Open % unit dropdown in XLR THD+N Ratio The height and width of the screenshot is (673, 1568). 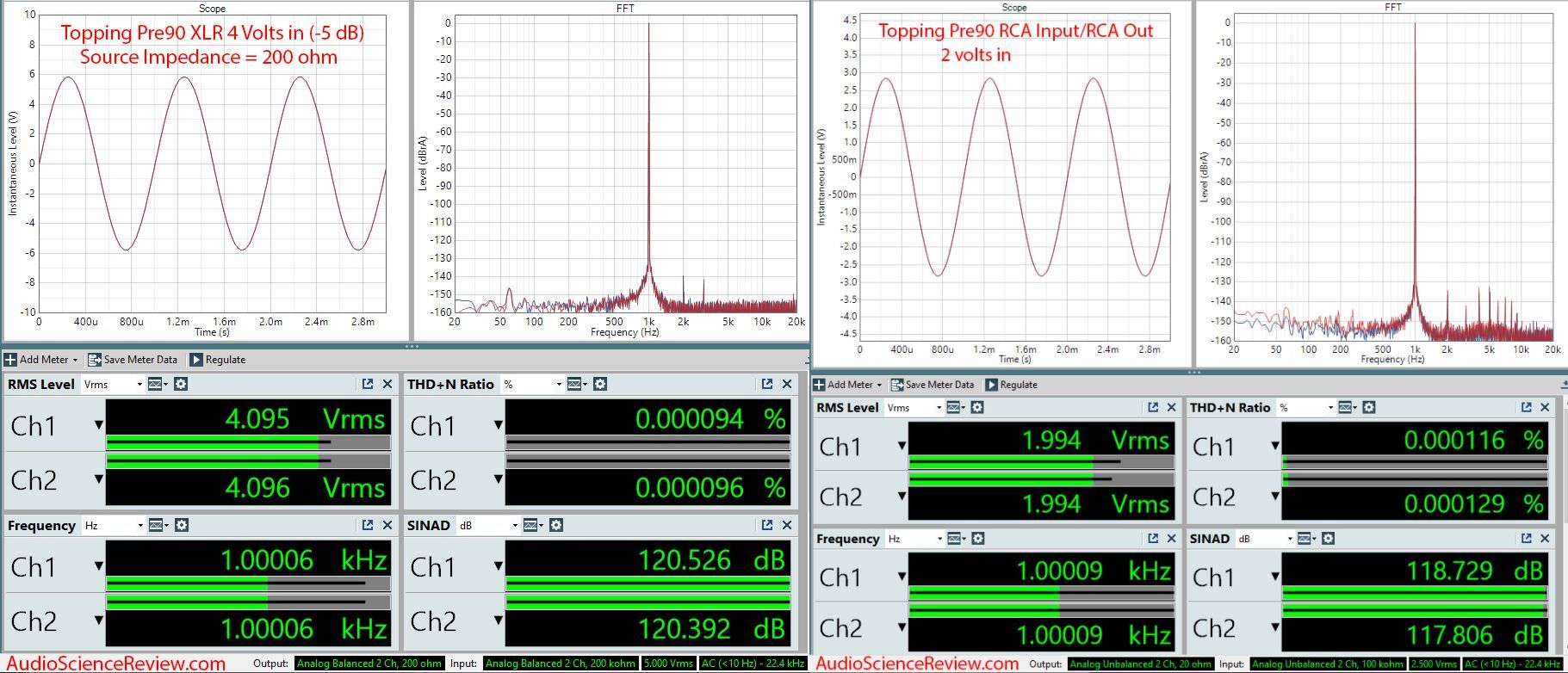point(532,384)
